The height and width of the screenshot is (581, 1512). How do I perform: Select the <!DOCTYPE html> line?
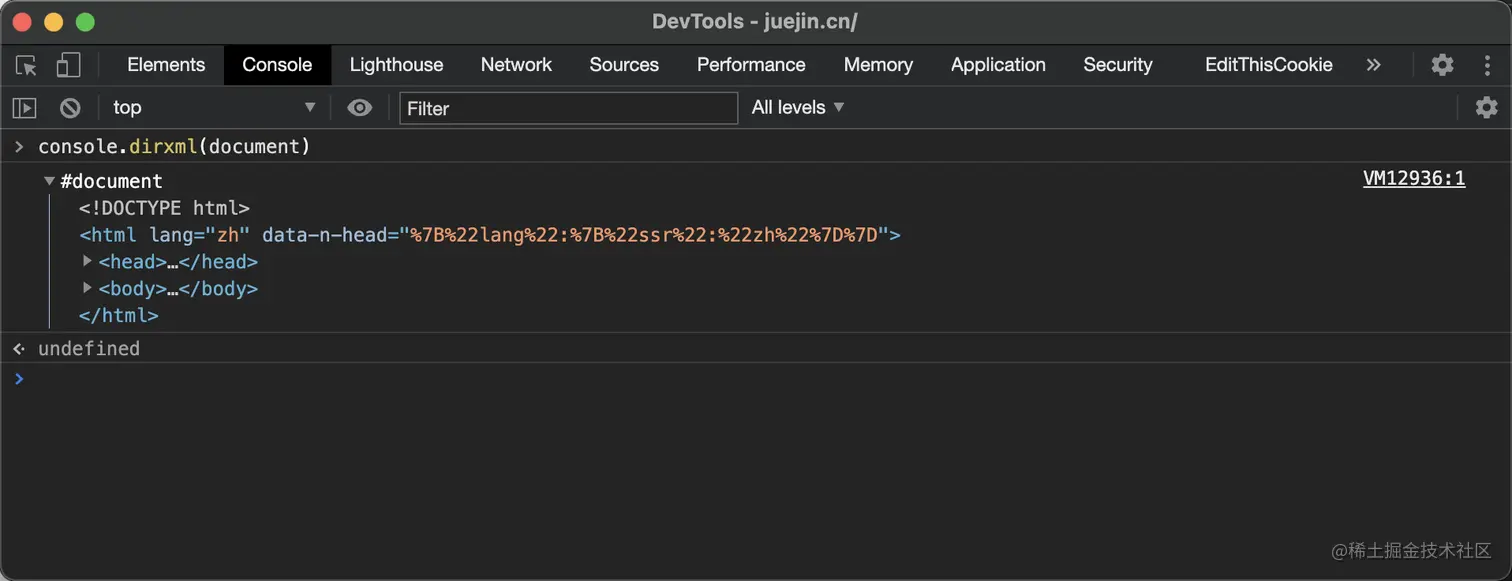click(164, 208)
